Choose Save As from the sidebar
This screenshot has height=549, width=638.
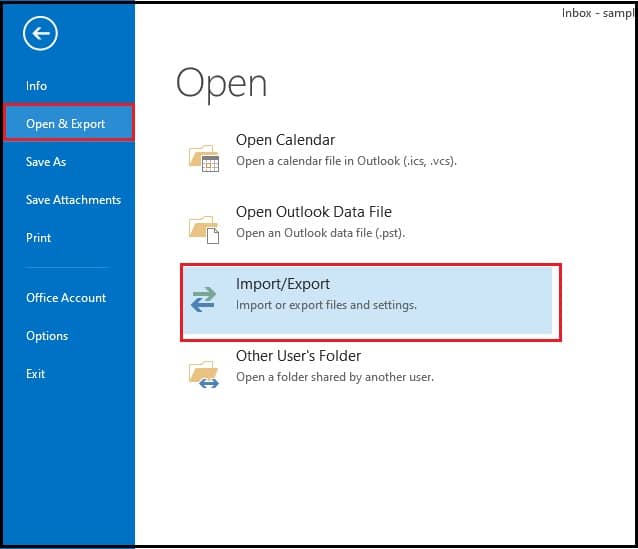[46, 162]
